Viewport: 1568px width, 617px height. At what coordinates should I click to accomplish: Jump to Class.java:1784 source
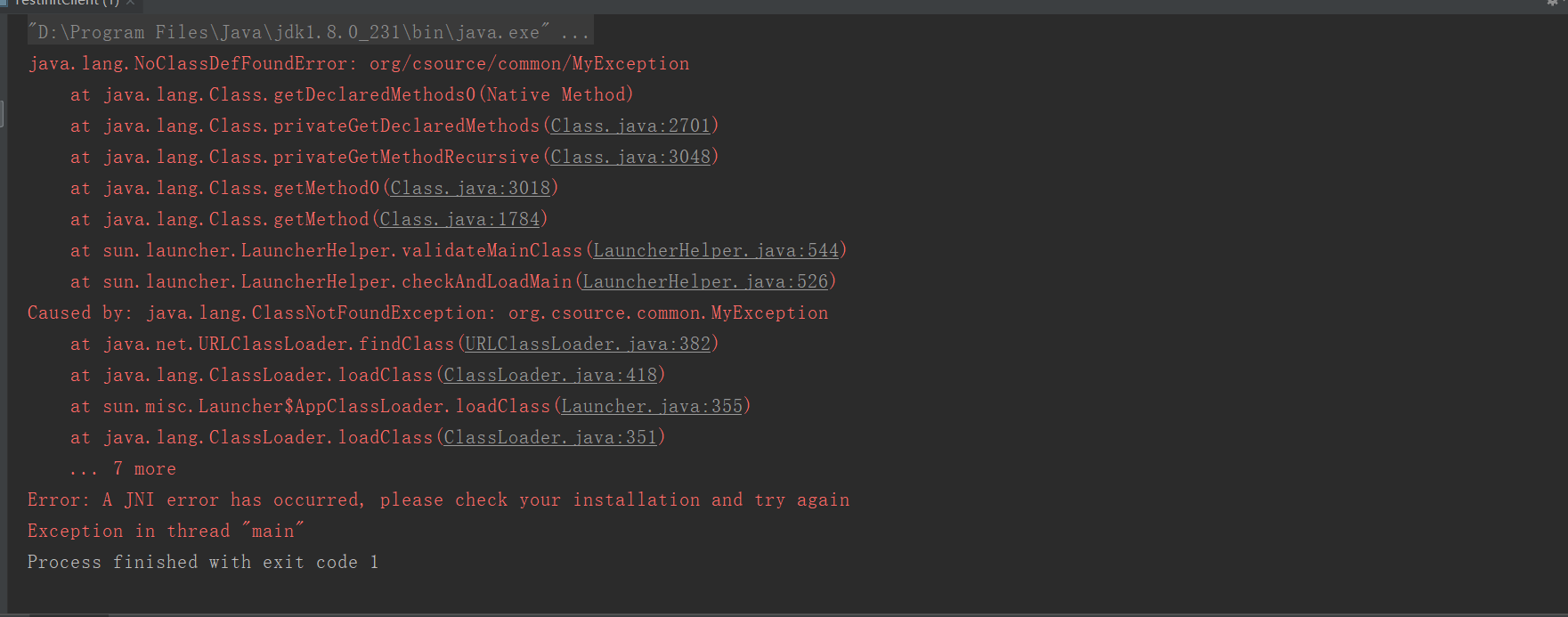point(459,219)
